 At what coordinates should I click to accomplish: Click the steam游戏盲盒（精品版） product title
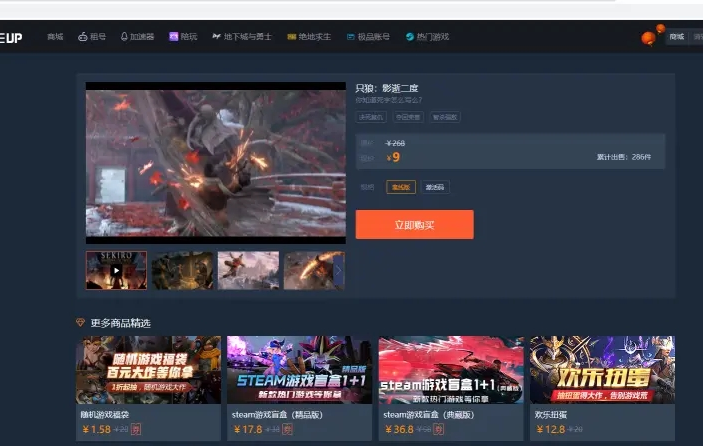[277, 415]
